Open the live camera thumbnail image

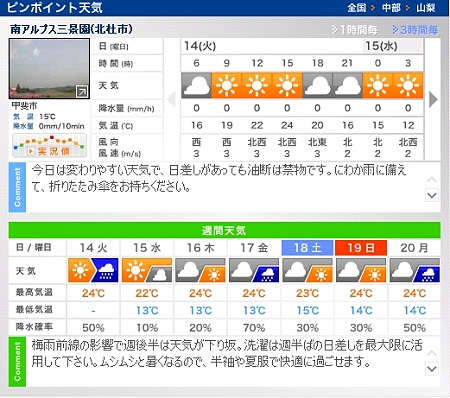pos(49,68)
